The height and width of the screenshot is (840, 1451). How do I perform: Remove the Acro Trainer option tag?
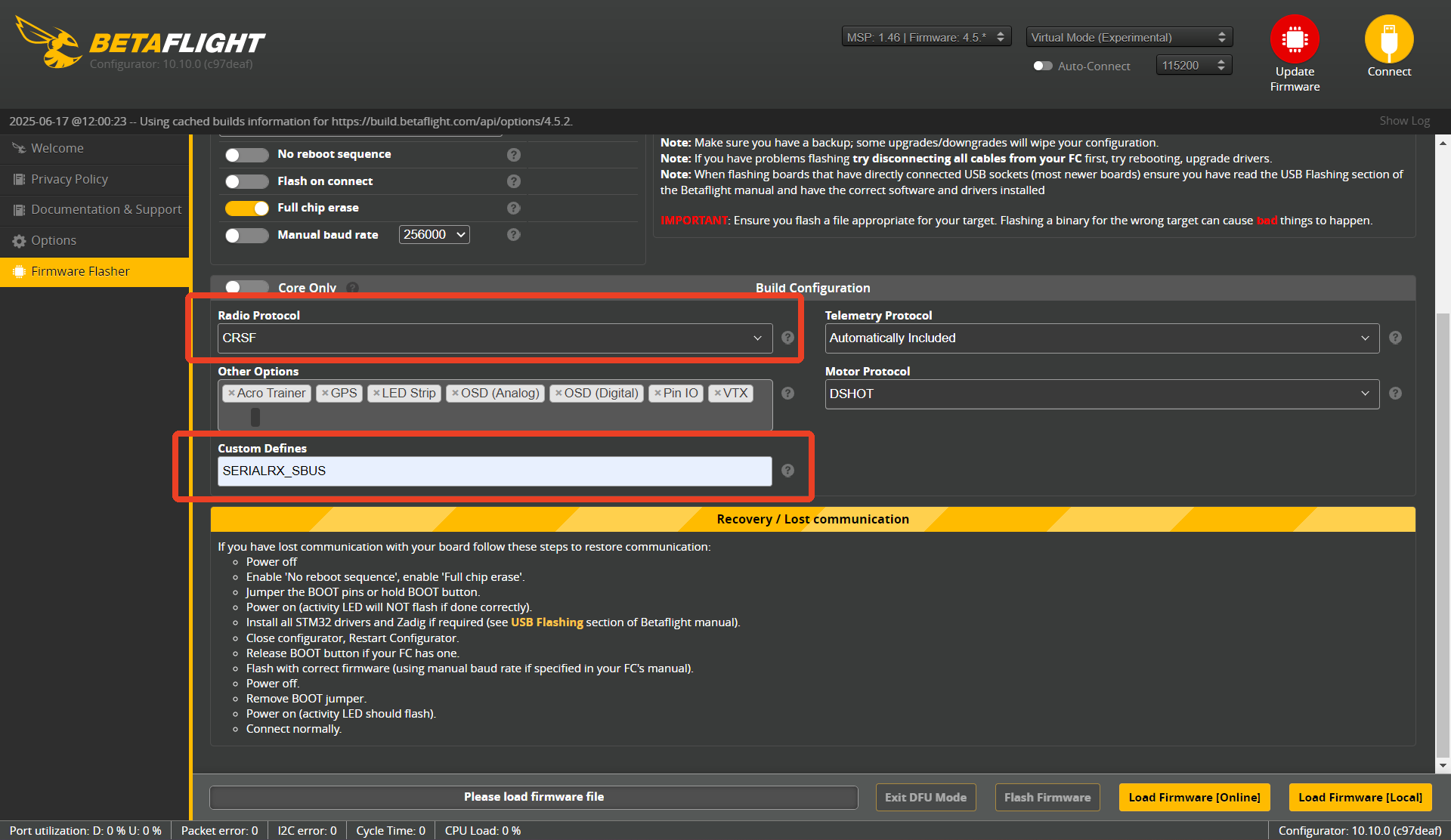[x=231, y=393]
